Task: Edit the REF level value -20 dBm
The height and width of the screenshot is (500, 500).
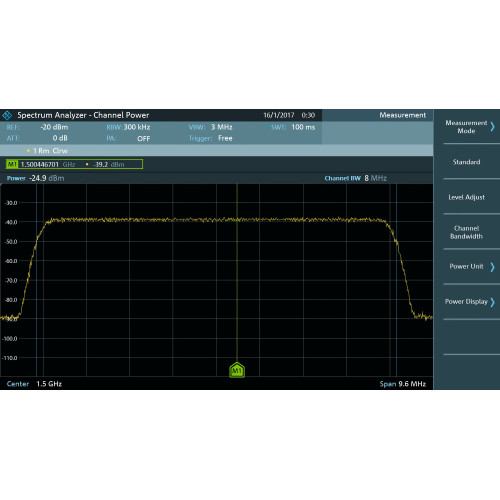Action: coord(54,127)
